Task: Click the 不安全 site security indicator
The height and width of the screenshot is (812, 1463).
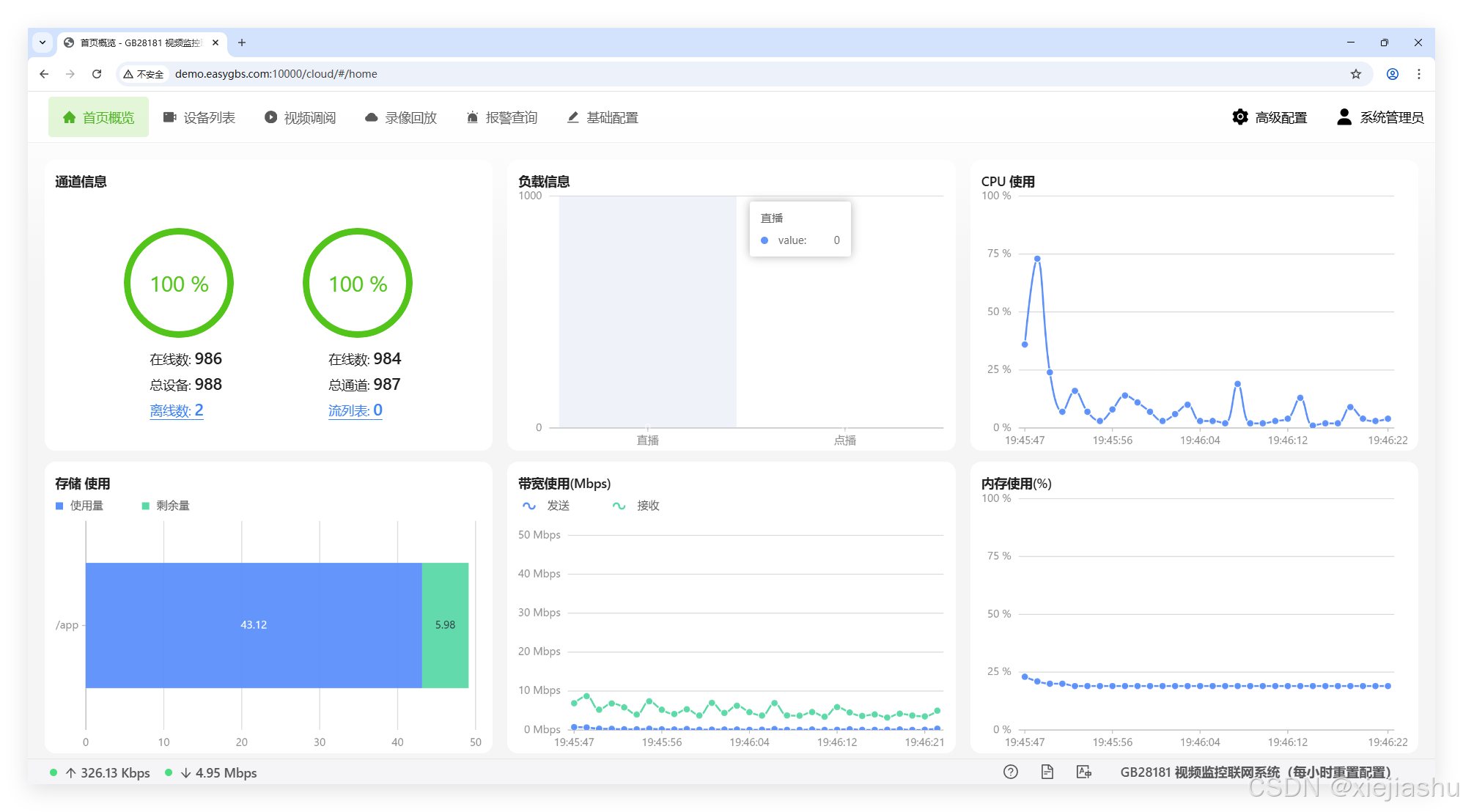Action: pyautogui.click(x=144, y=74)
